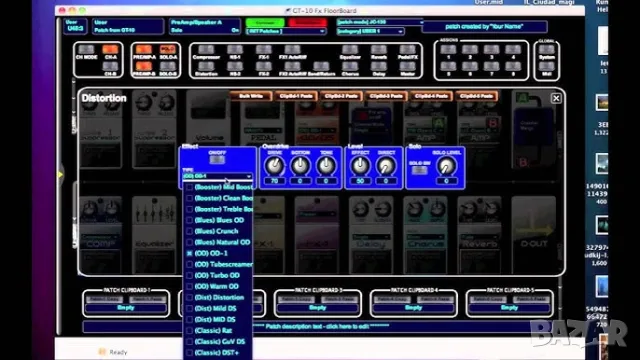The height and width of the screenshot is (360, 640).
Task: Open Assign 1 button
Action: click(448, 50)
